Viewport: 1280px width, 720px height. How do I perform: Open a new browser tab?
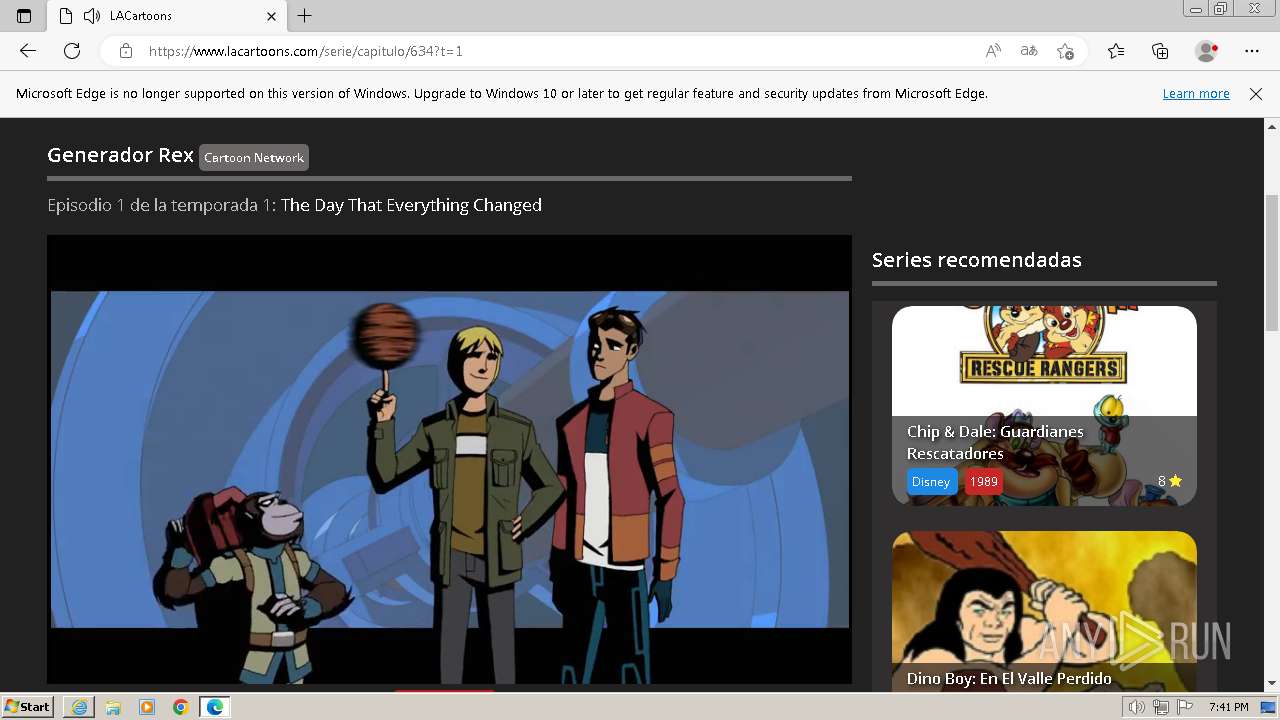coord(305,16)
